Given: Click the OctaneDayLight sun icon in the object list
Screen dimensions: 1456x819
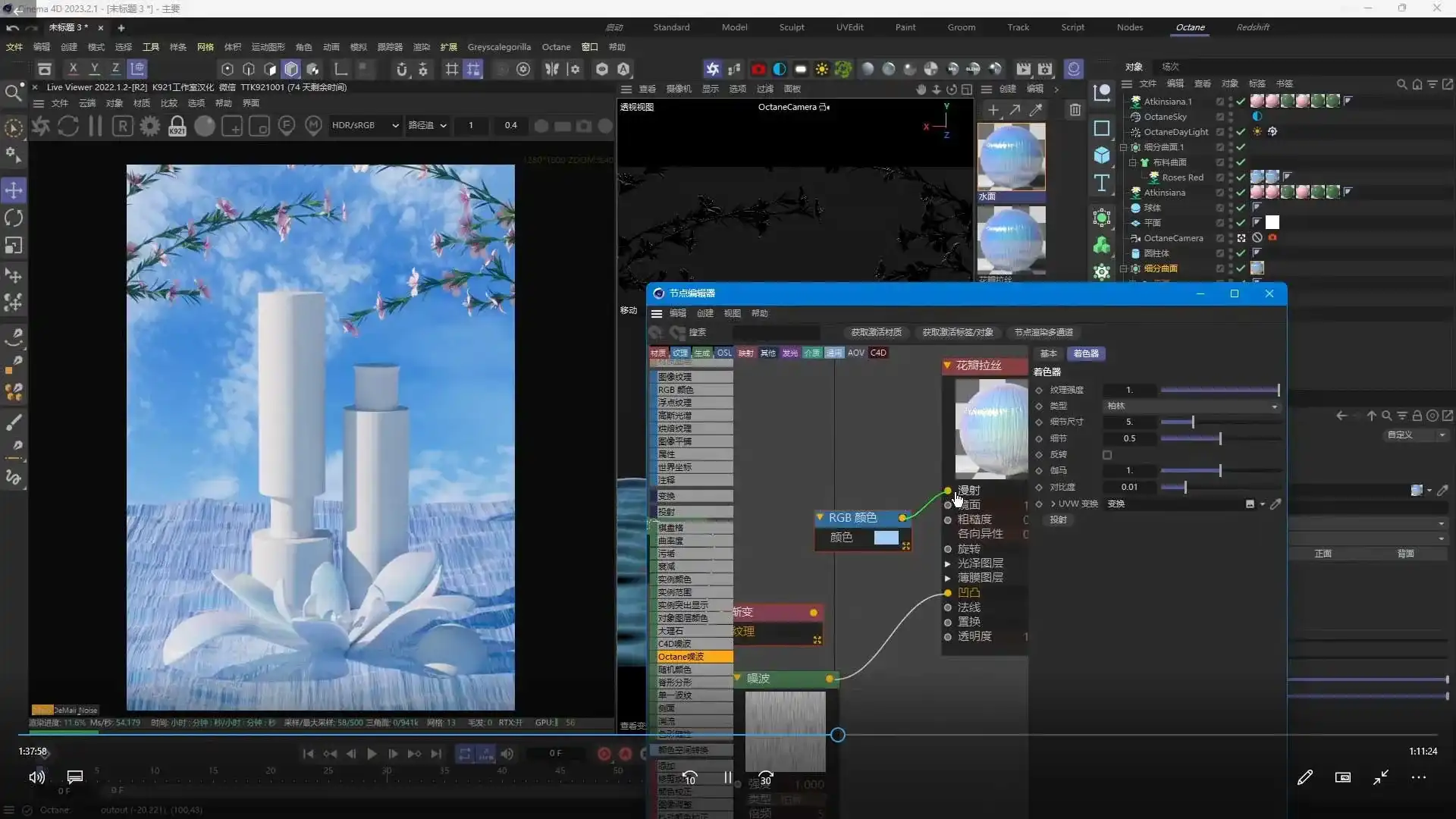Looking at the screenshot, I should click(x=1257, y=131).
